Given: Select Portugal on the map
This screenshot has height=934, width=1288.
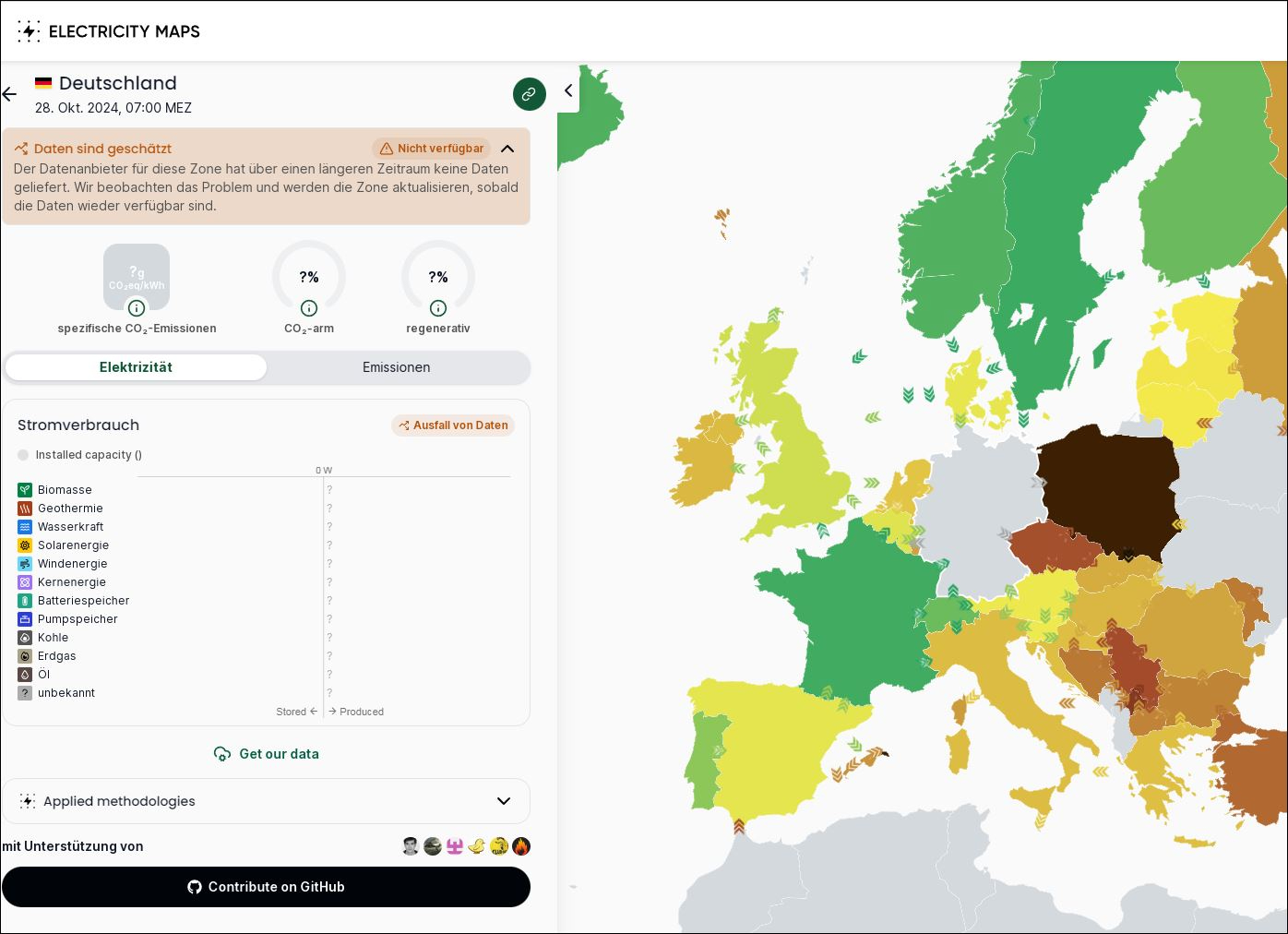Looking at the screenshot, I should pyautogui.click(x=706, y=761).
